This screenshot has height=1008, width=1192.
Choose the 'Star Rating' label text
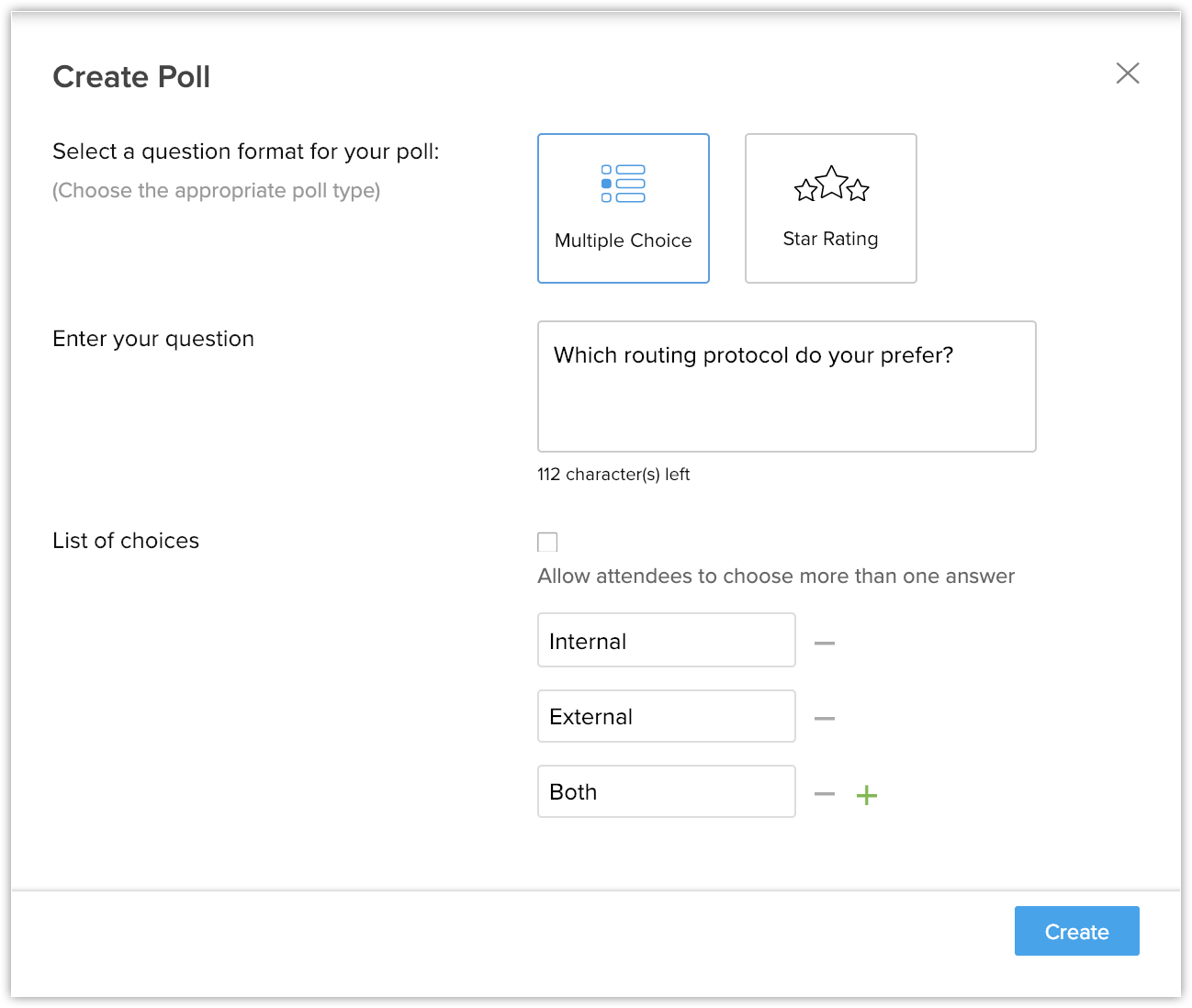click(830, 239)
